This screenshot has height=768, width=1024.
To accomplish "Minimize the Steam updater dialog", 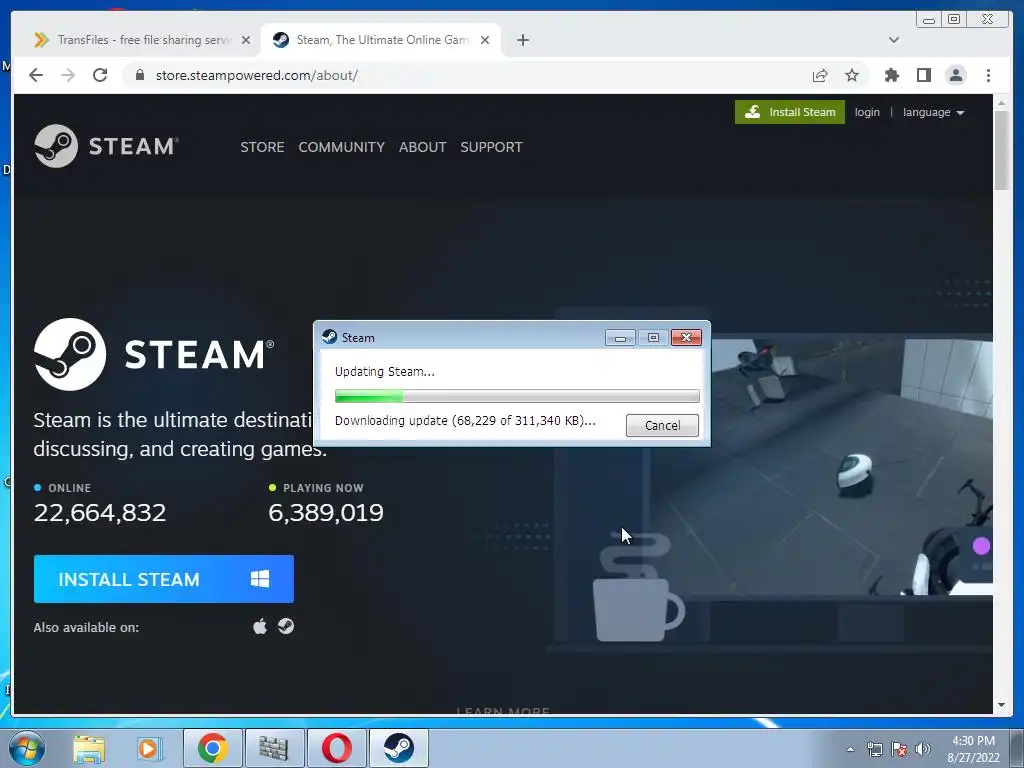I will coord(620,338).
